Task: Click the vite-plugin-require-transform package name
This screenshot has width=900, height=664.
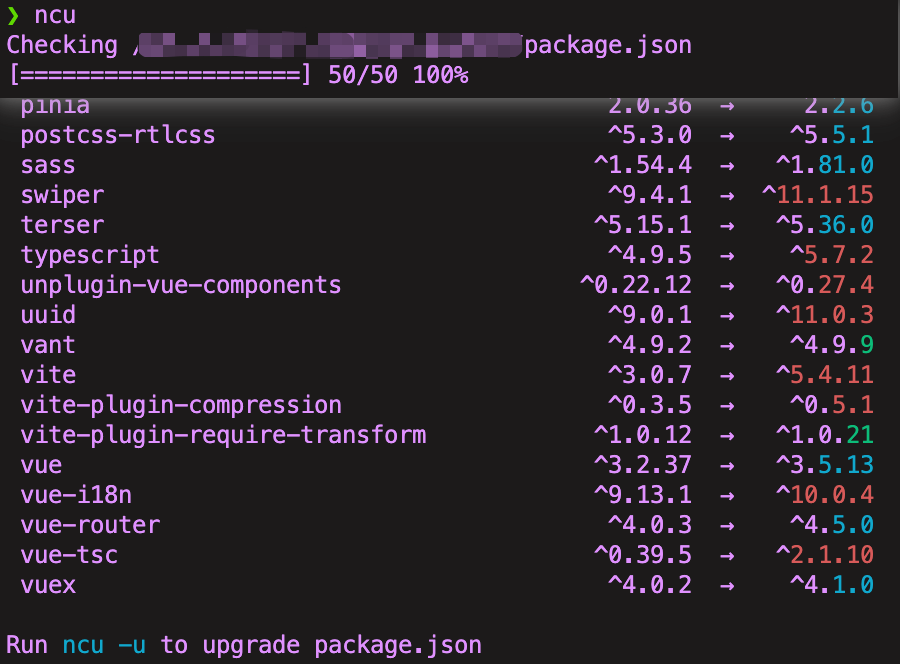Action: [x=223, y=435]
